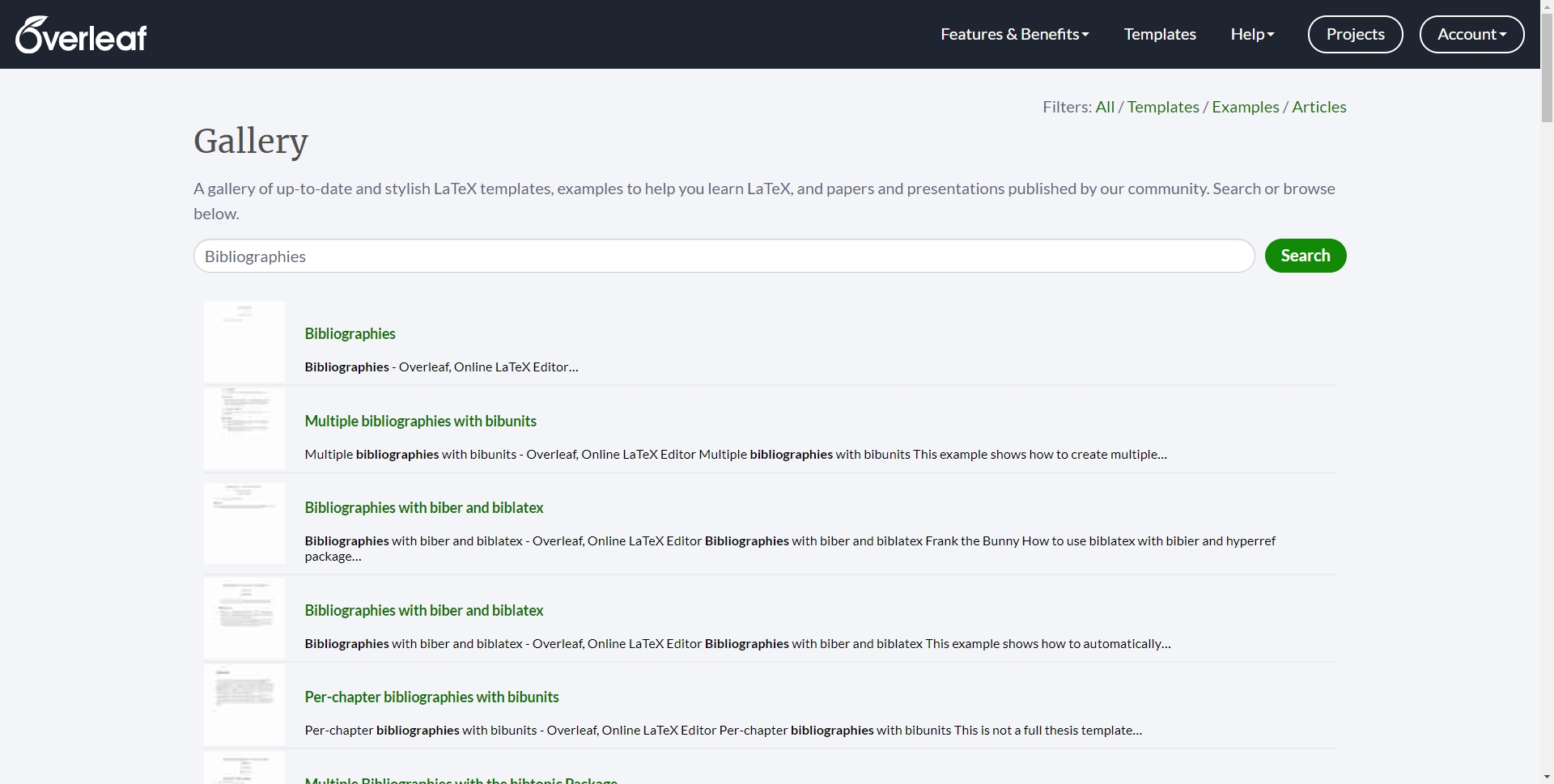Viewport: 1554px width, 784px height.
Task: Open the Features & Benefits dropdown
Action: [x=1014, y=35]
